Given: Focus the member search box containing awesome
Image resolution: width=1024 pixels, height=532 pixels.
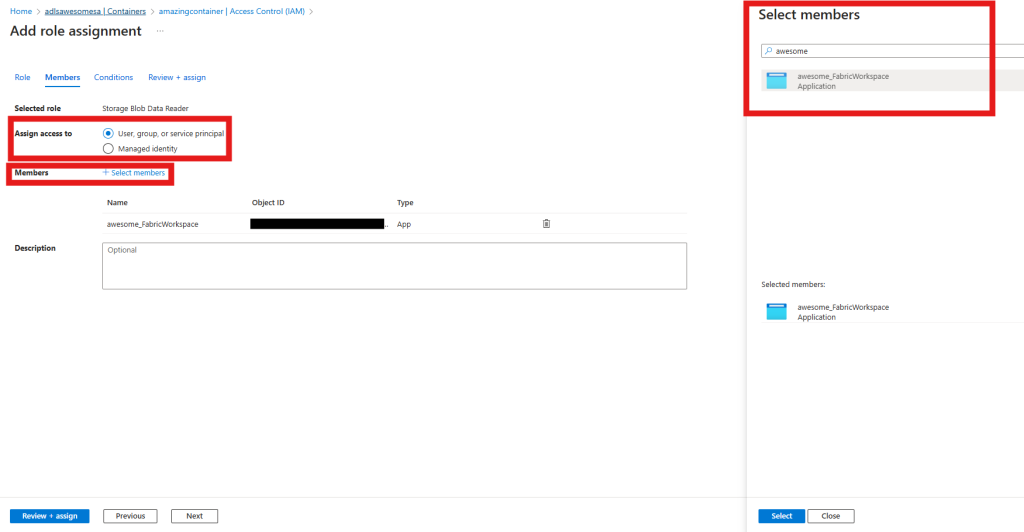Looking at the screenshot, I should click(892, 51).
